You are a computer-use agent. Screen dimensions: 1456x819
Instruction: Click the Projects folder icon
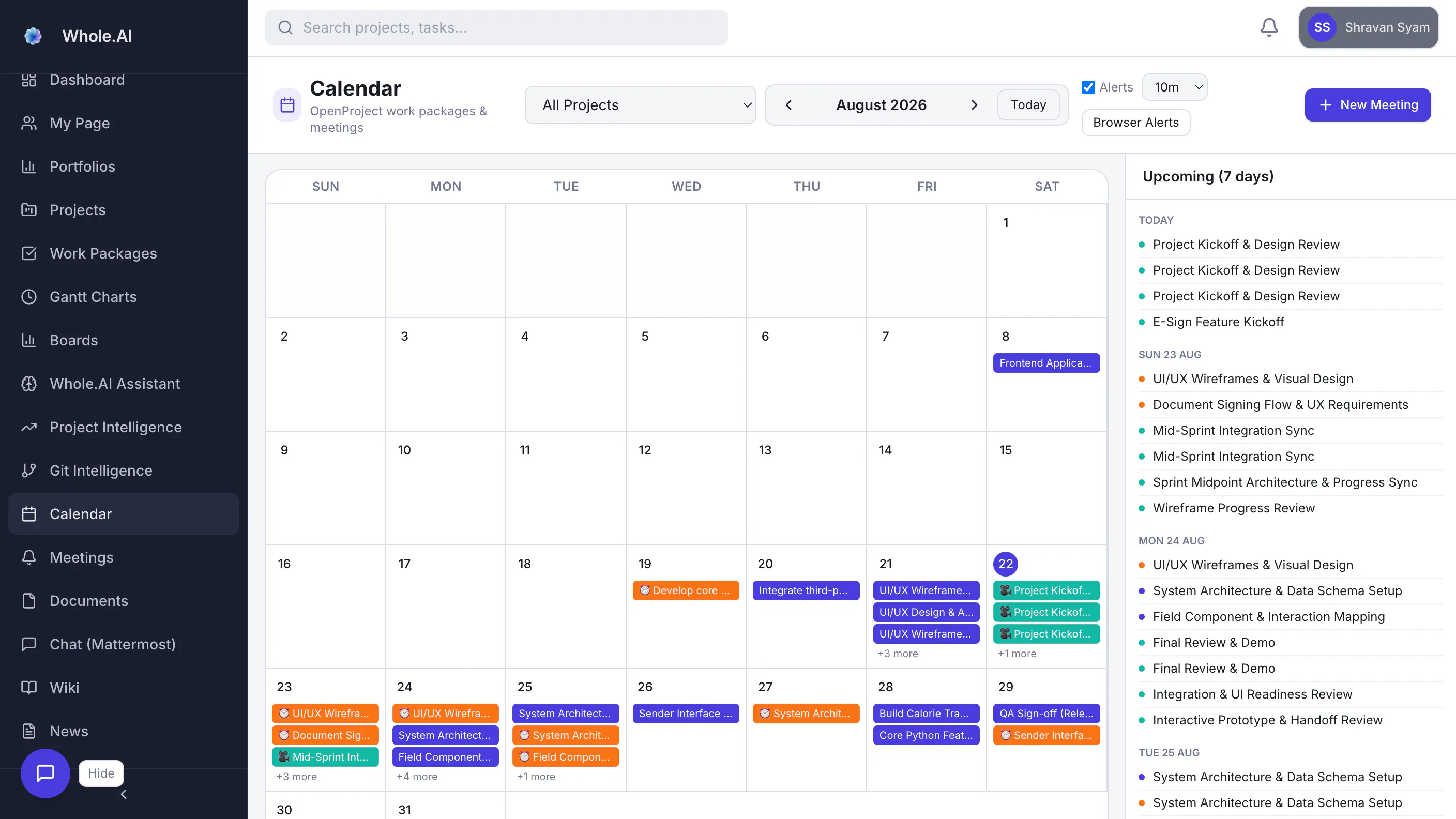click(29, 210)
